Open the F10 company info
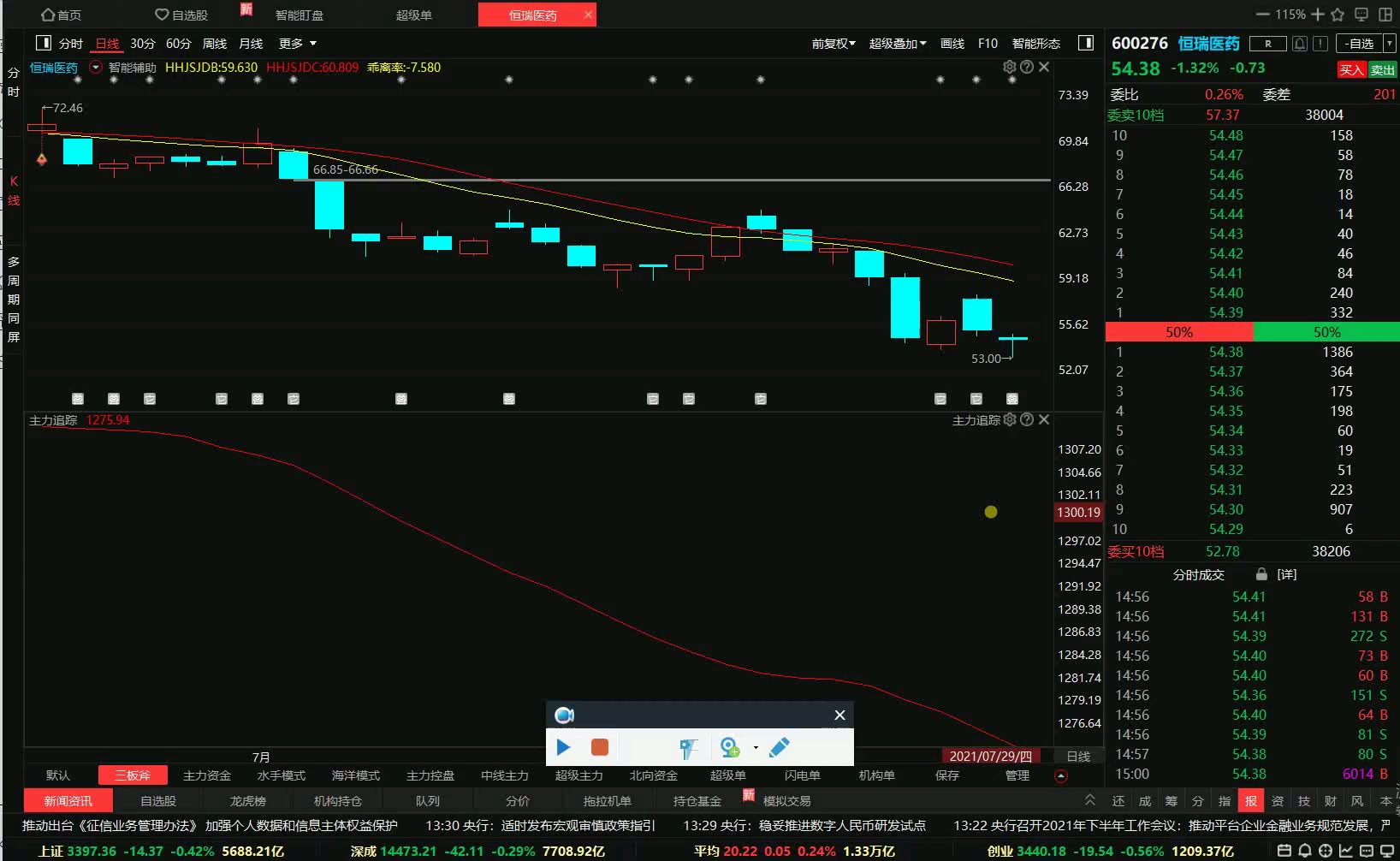 tap(988, 44)
